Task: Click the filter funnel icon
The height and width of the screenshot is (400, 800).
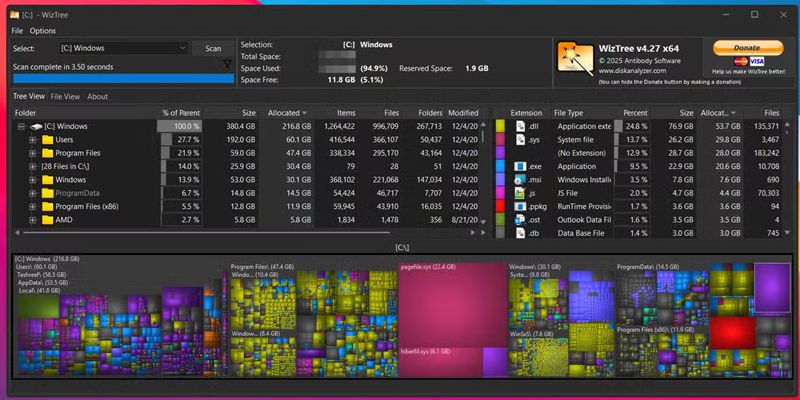Action: 227,65
